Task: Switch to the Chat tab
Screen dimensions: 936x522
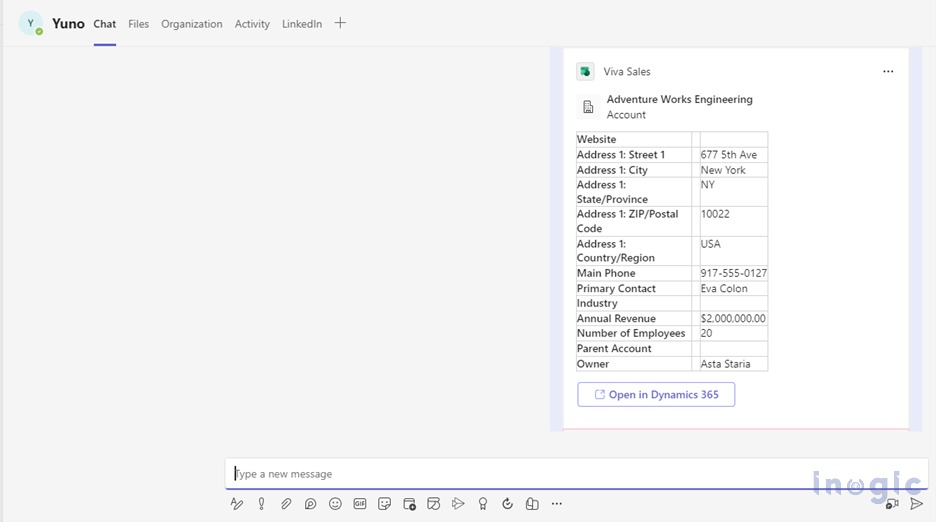Action: (104, 24)
